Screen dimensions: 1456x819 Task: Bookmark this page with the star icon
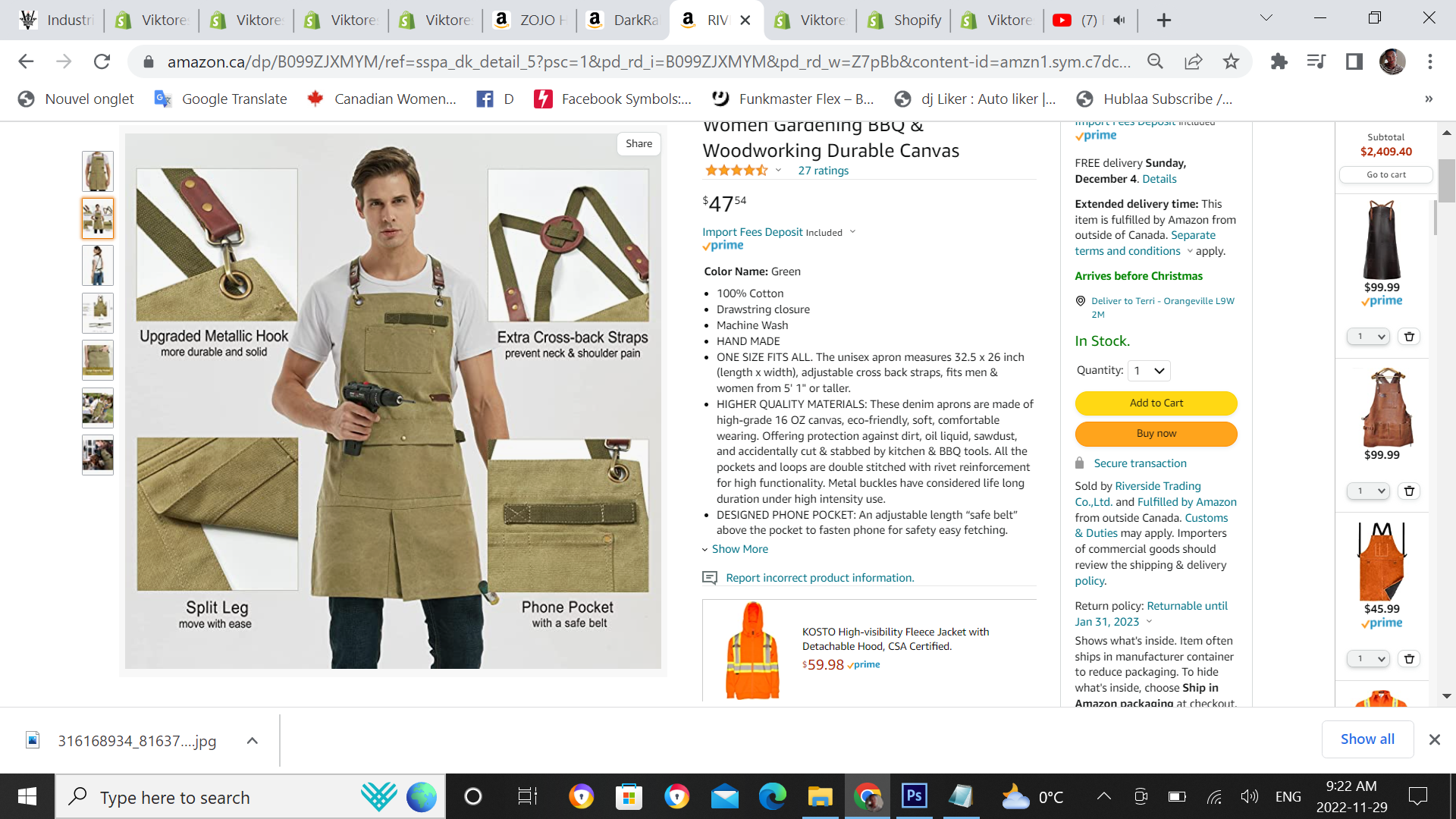tap(1231, 61)
